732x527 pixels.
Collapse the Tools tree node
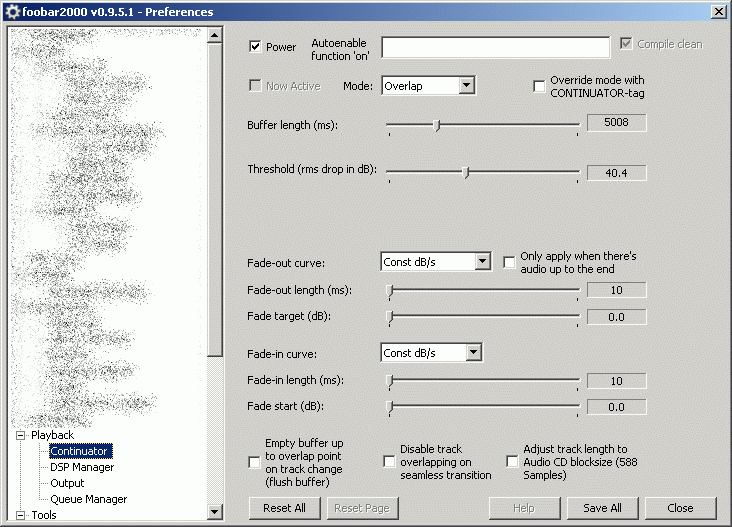[21, 515]
